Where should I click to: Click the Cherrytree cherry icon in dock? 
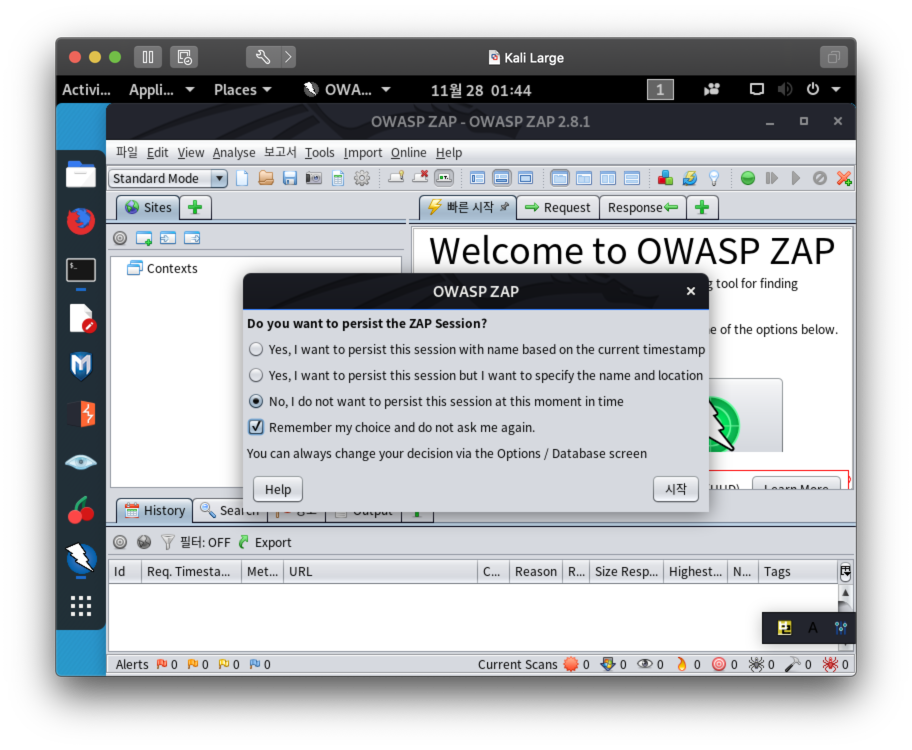pos(81,510)
